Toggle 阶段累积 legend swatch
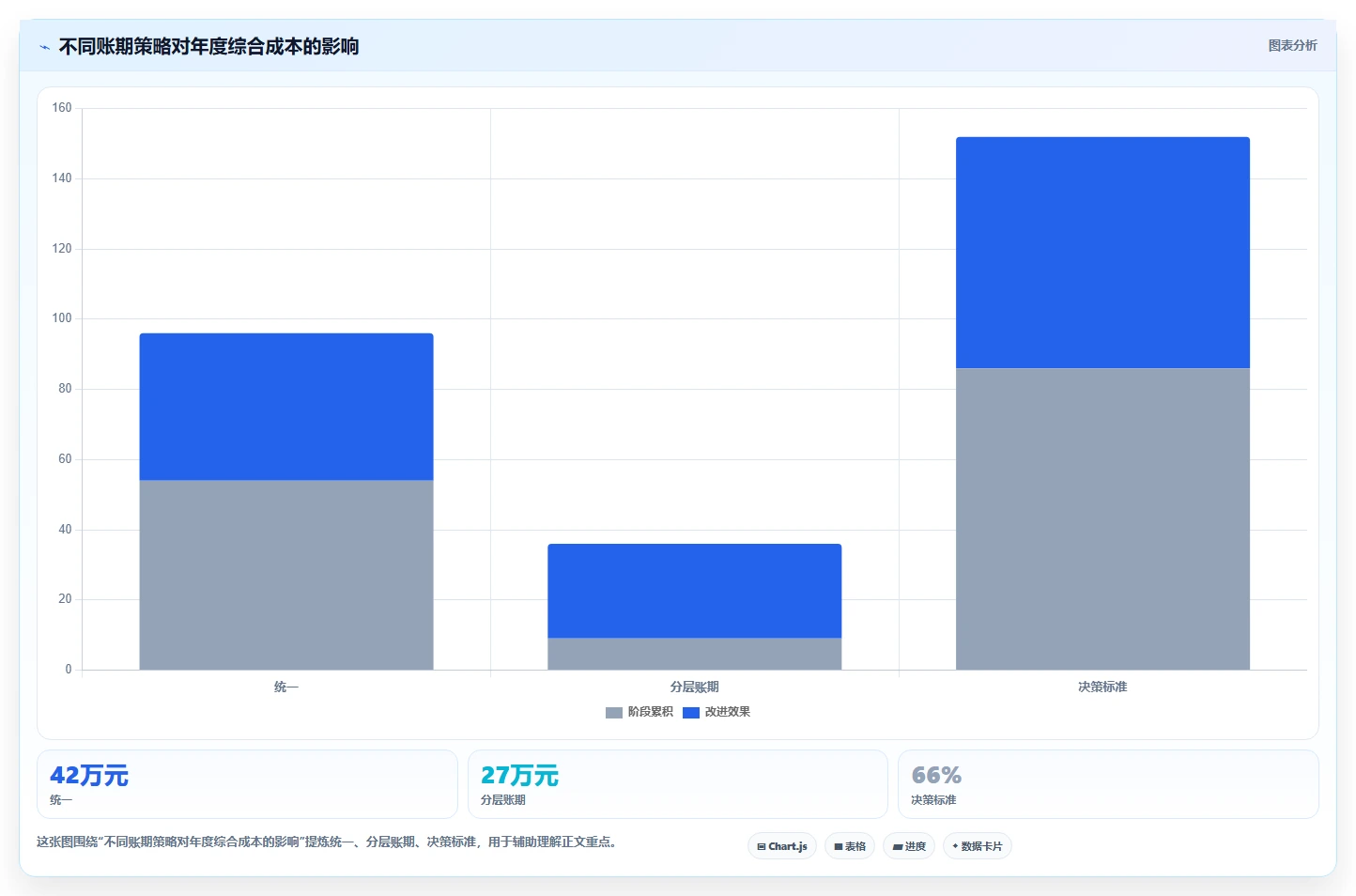The width and height of the screenshot is (1356, 896). [614, 713]
